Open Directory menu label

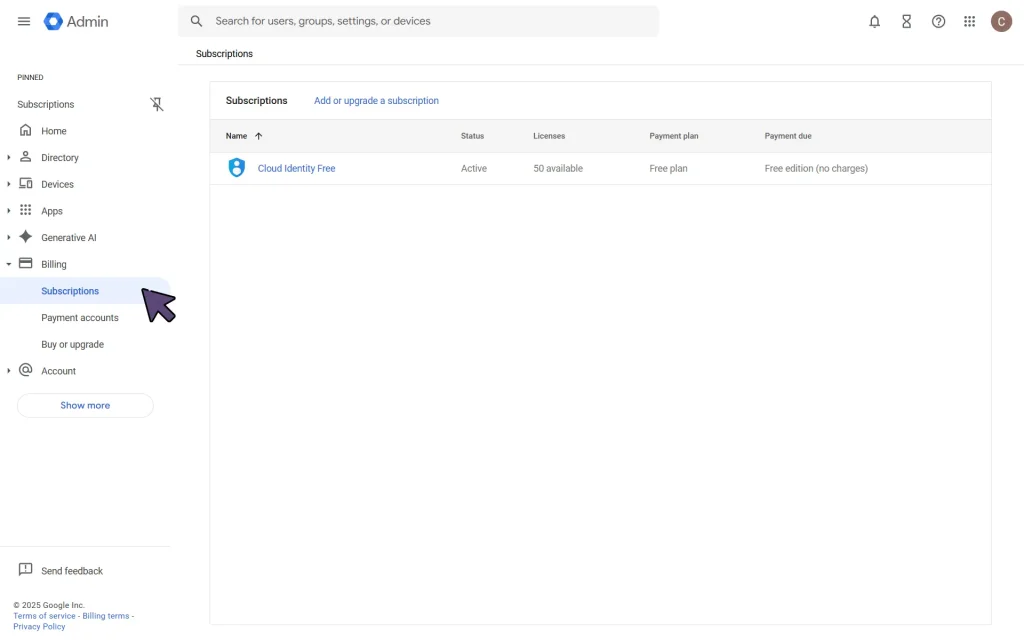pyautogui.click(x=59, y=158)
